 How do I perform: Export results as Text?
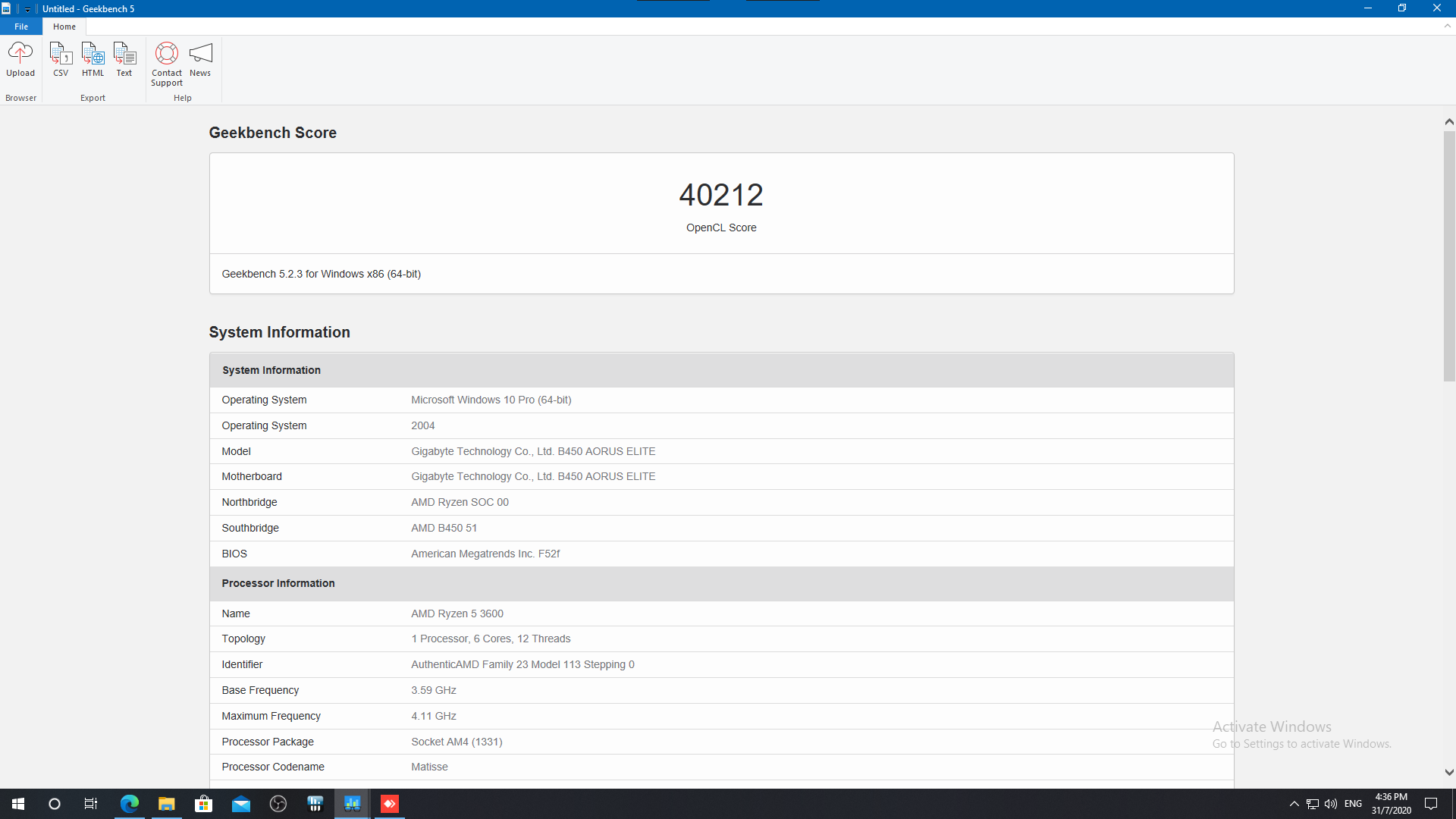[124, 59]
